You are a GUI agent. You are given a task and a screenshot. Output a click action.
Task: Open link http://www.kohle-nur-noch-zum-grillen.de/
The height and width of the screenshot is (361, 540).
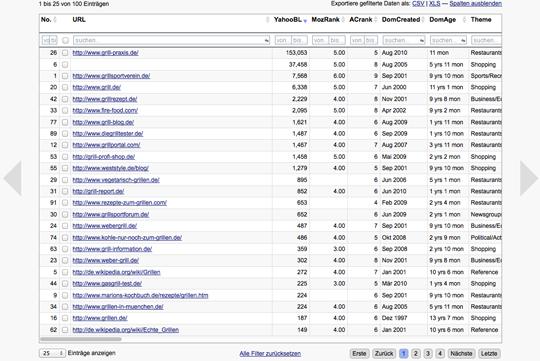tap(127, 238)
